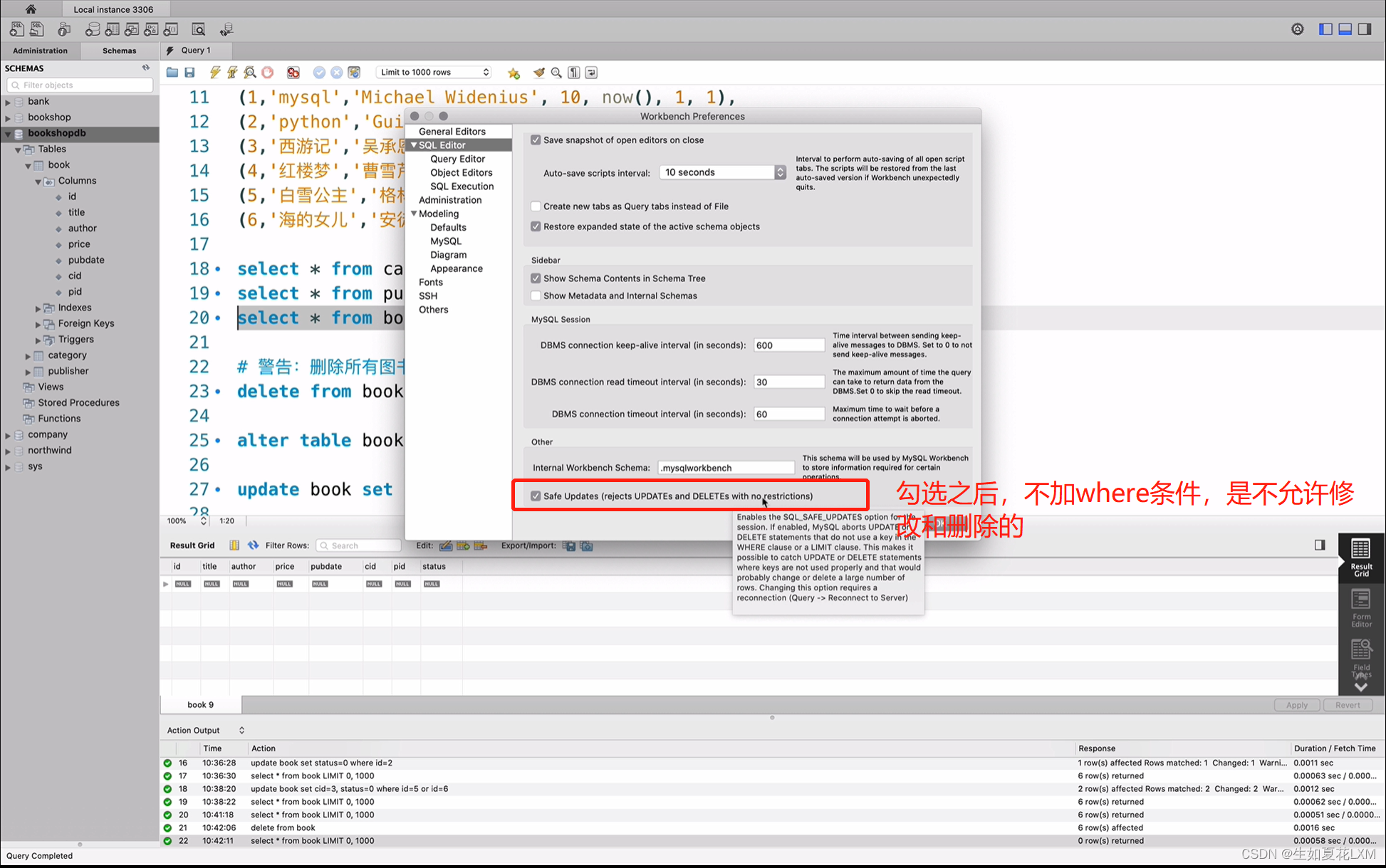This screenshot has width=1386, height=868.
Task: Open the Limit to 1000 rows dropdown
Action: pos(434,72)
